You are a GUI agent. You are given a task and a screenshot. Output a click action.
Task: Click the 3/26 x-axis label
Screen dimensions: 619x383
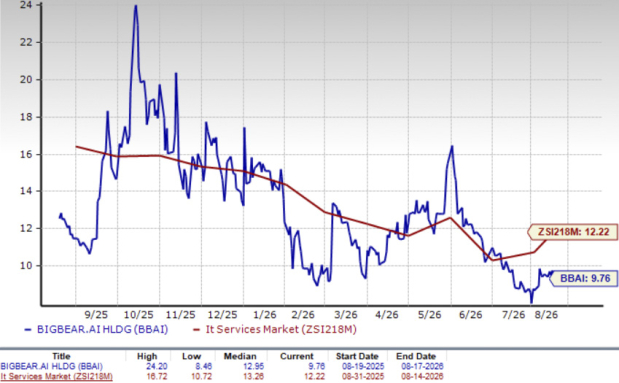click(345, 315)
